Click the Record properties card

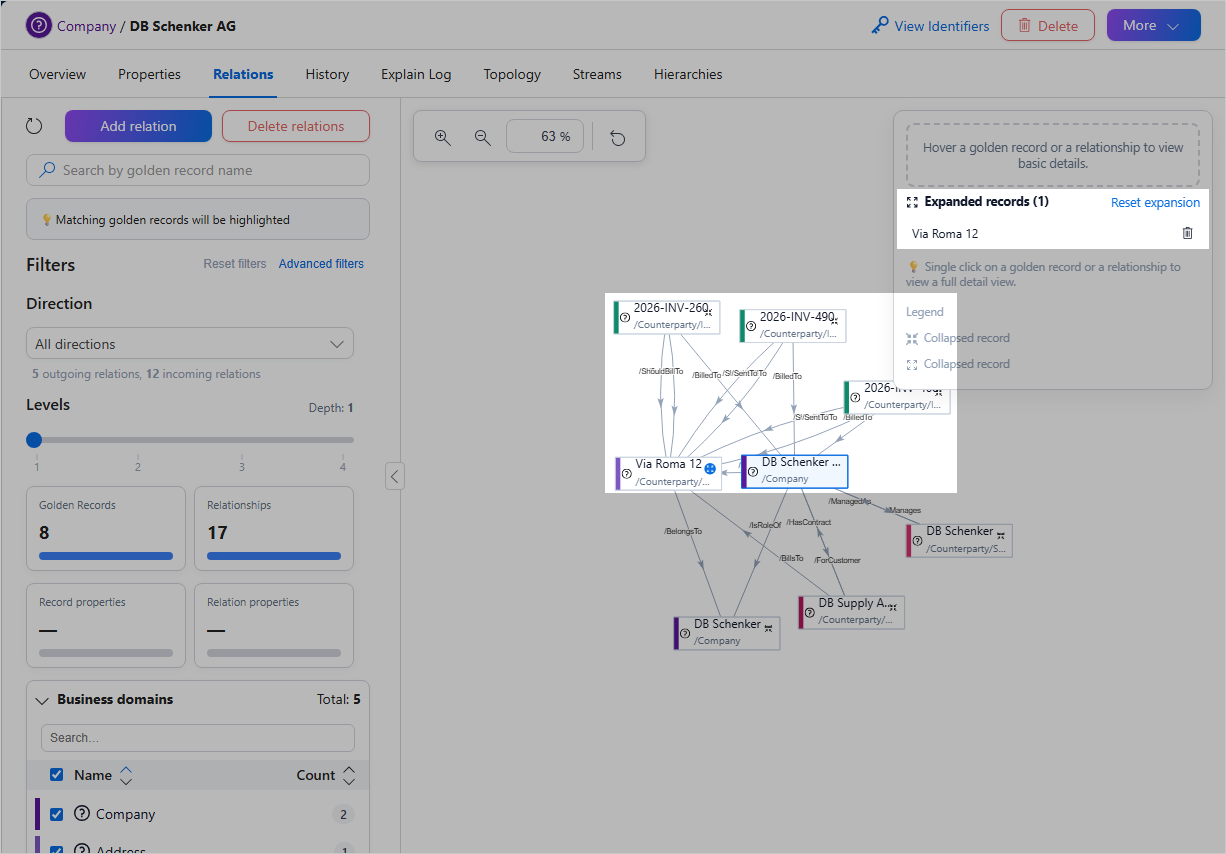106,625
